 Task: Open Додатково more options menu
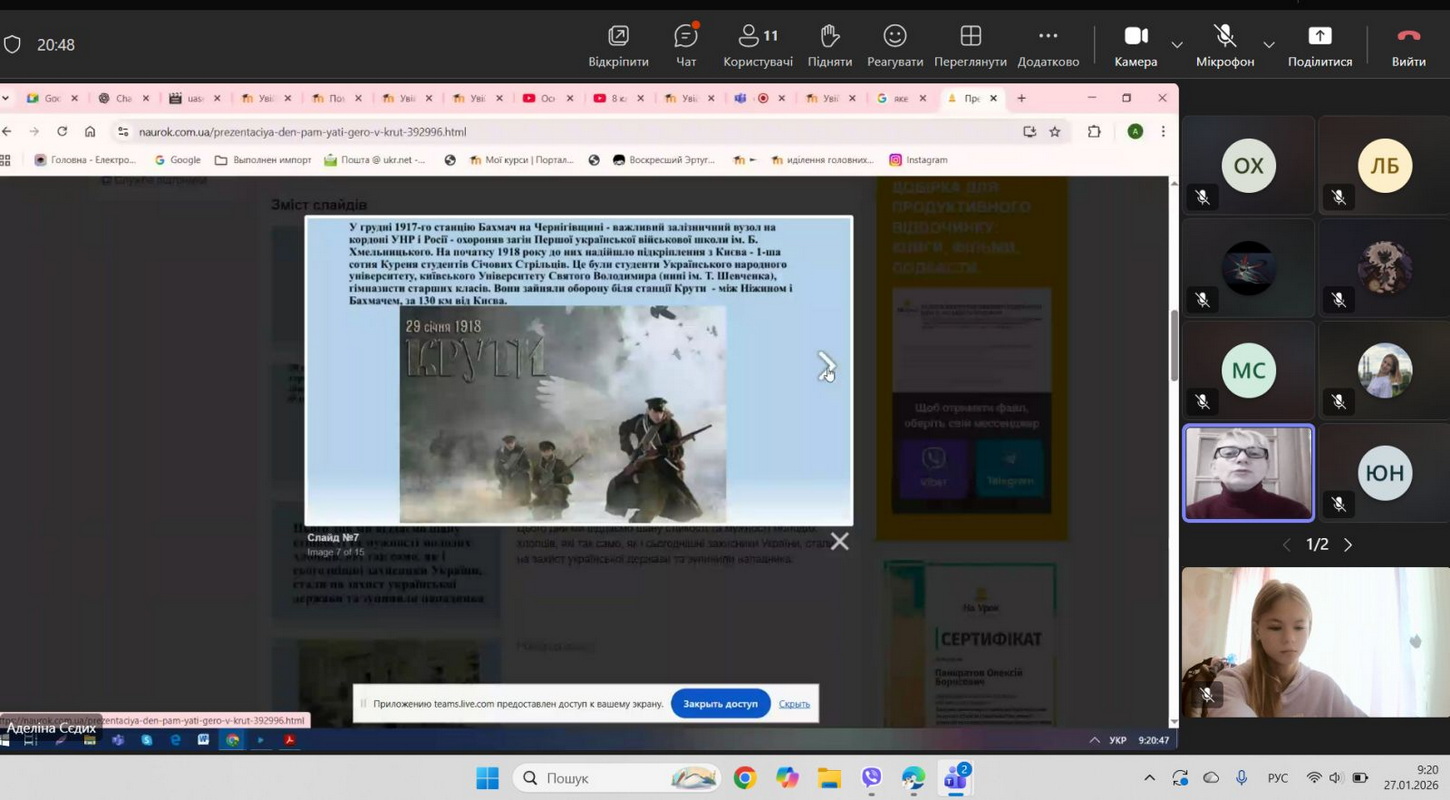point(1047,45)
